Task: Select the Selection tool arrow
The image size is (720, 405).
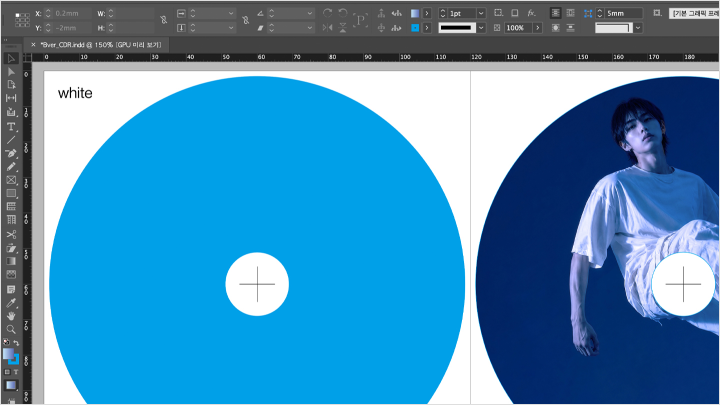Action: click(x=11, y=58)
